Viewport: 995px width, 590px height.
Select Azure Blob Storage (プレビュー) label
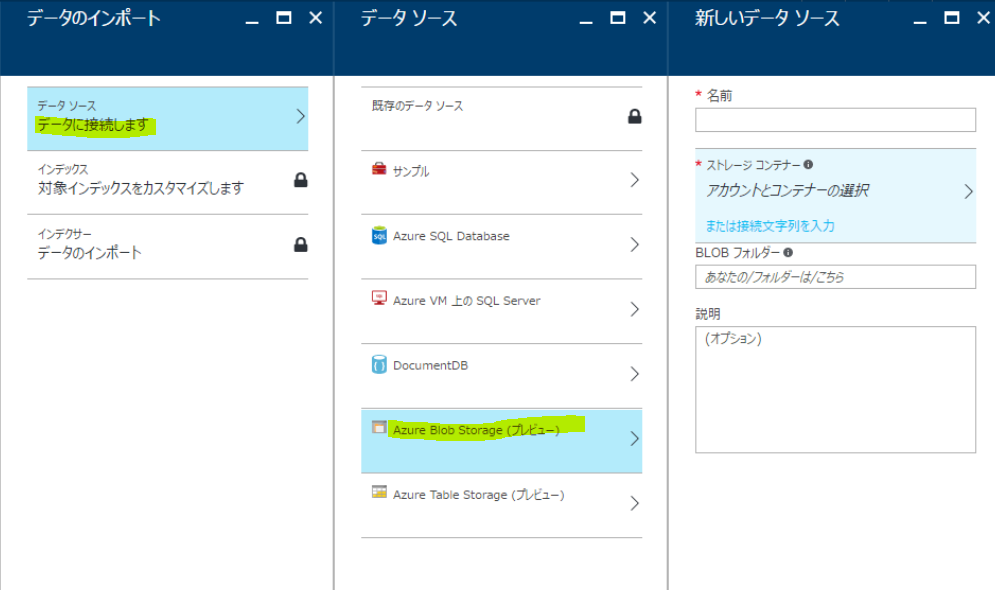point(476,430)
